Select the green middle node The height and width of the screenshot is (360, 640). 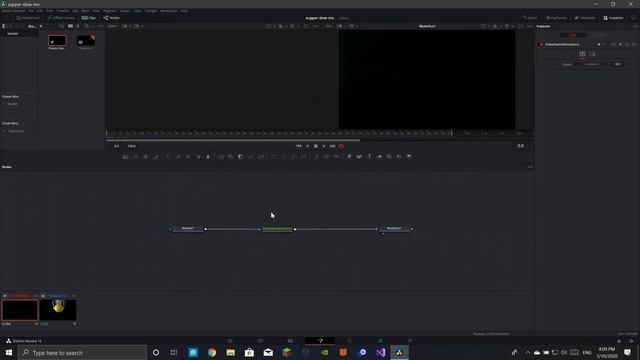[x=277, y=229]
